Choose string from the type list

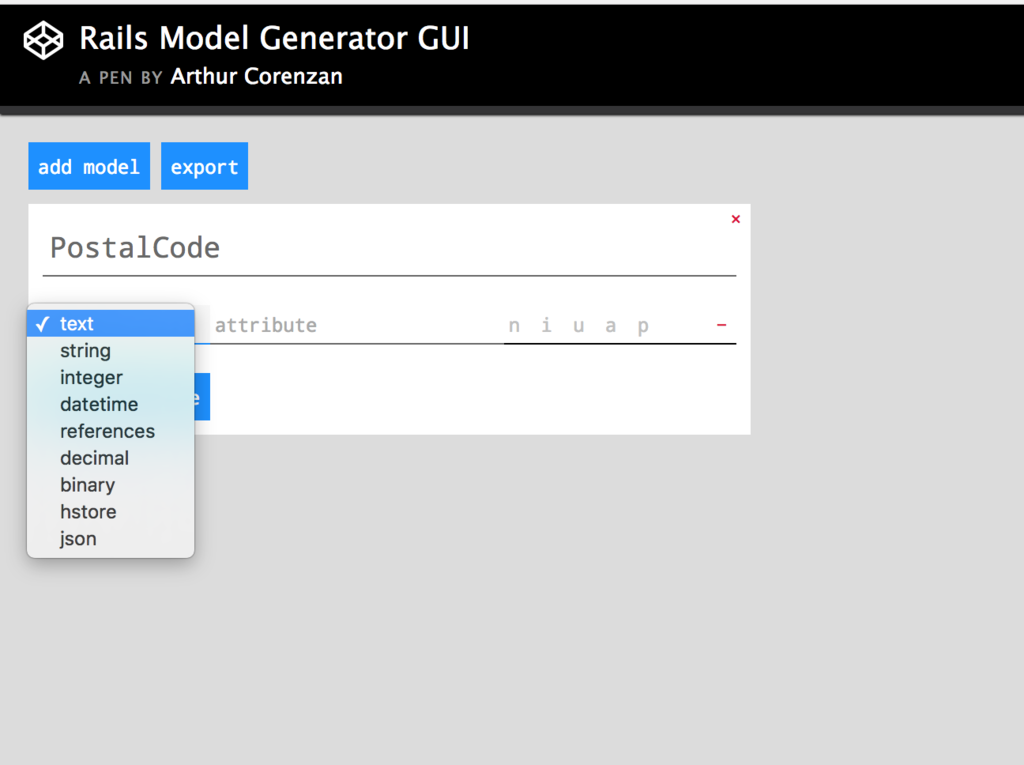[110, 350]
